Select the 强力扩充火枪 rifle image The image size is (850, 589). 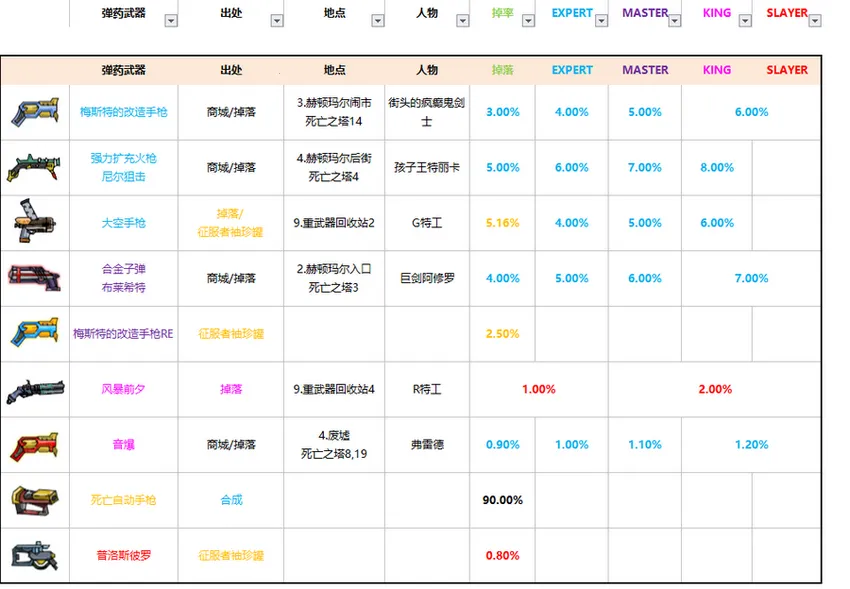pos(34,167)
